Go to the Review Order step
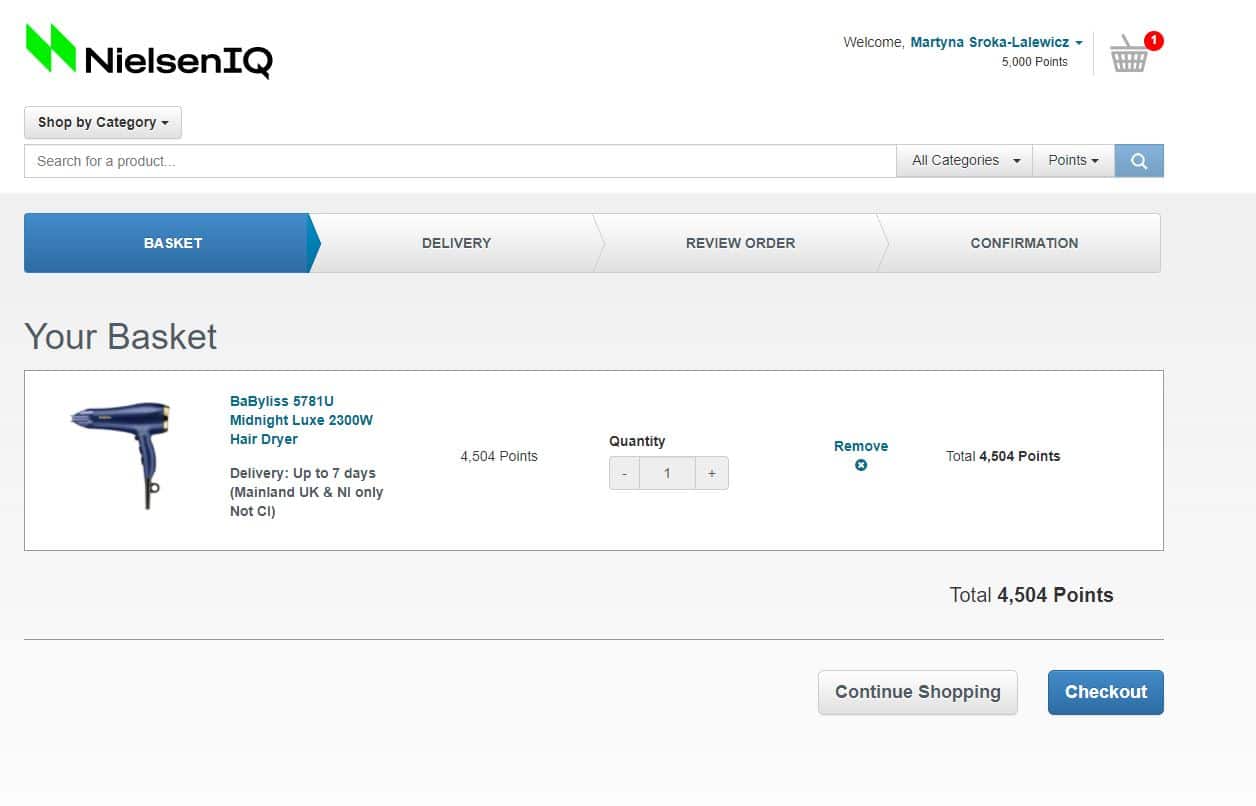 pos(740,243)
